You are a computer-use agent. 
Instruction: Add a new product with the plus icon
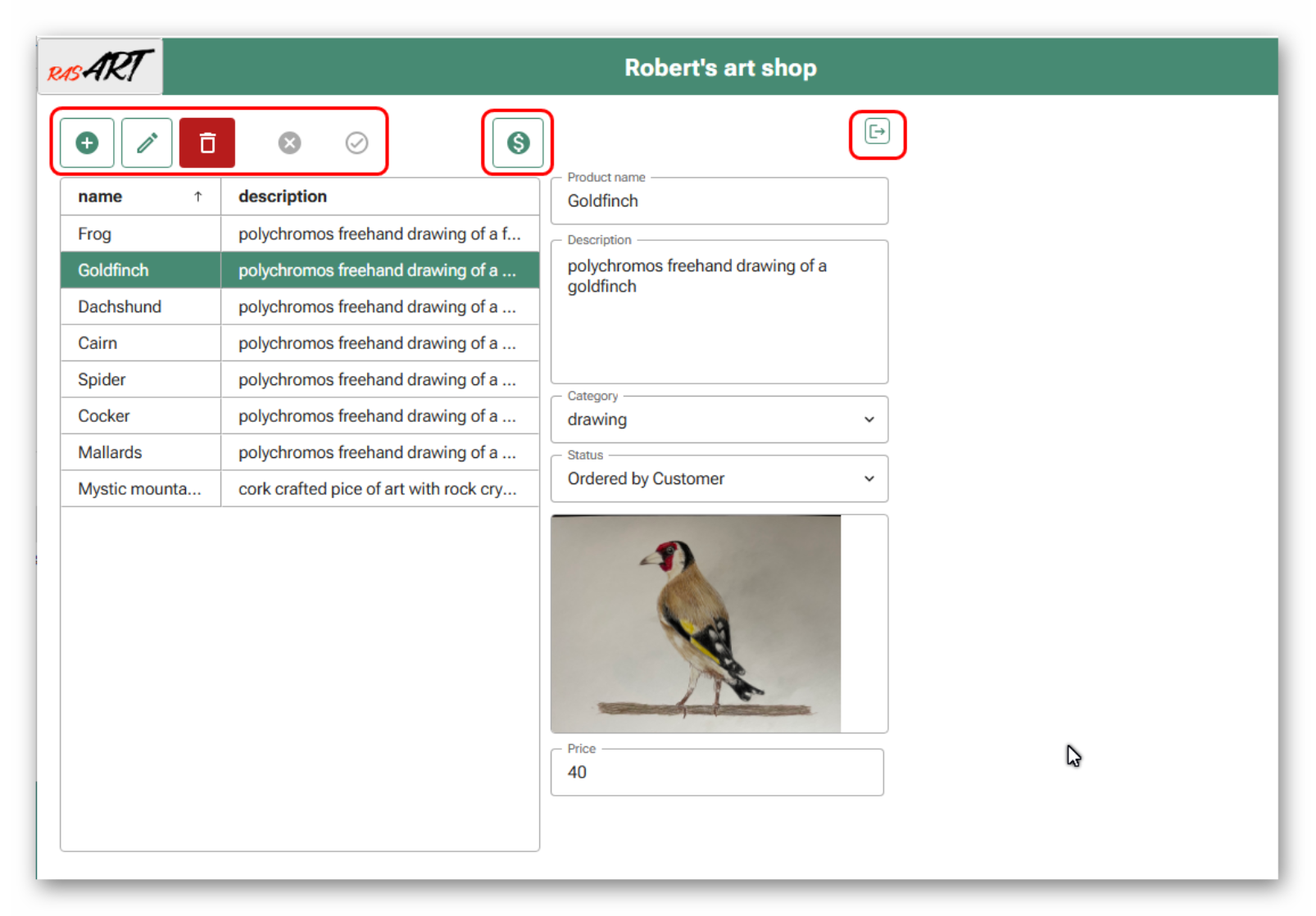point(87,143)
